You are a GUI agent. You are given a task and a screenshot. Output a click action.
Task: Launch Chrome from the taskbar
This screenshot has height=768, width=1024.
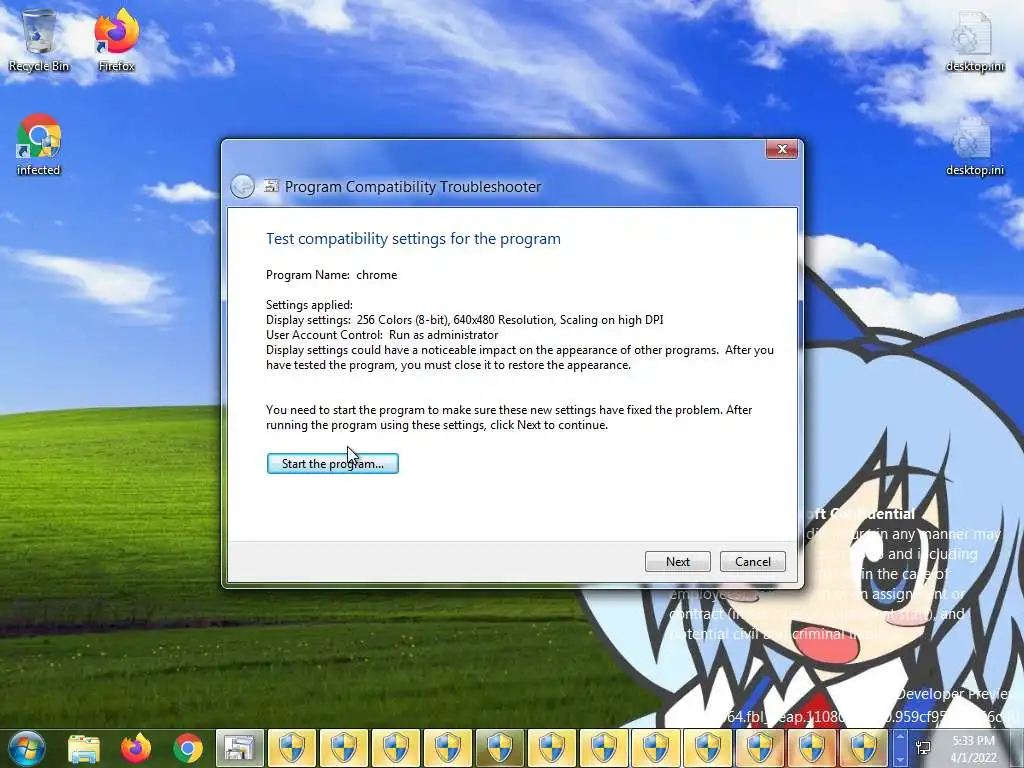(188, 748)
